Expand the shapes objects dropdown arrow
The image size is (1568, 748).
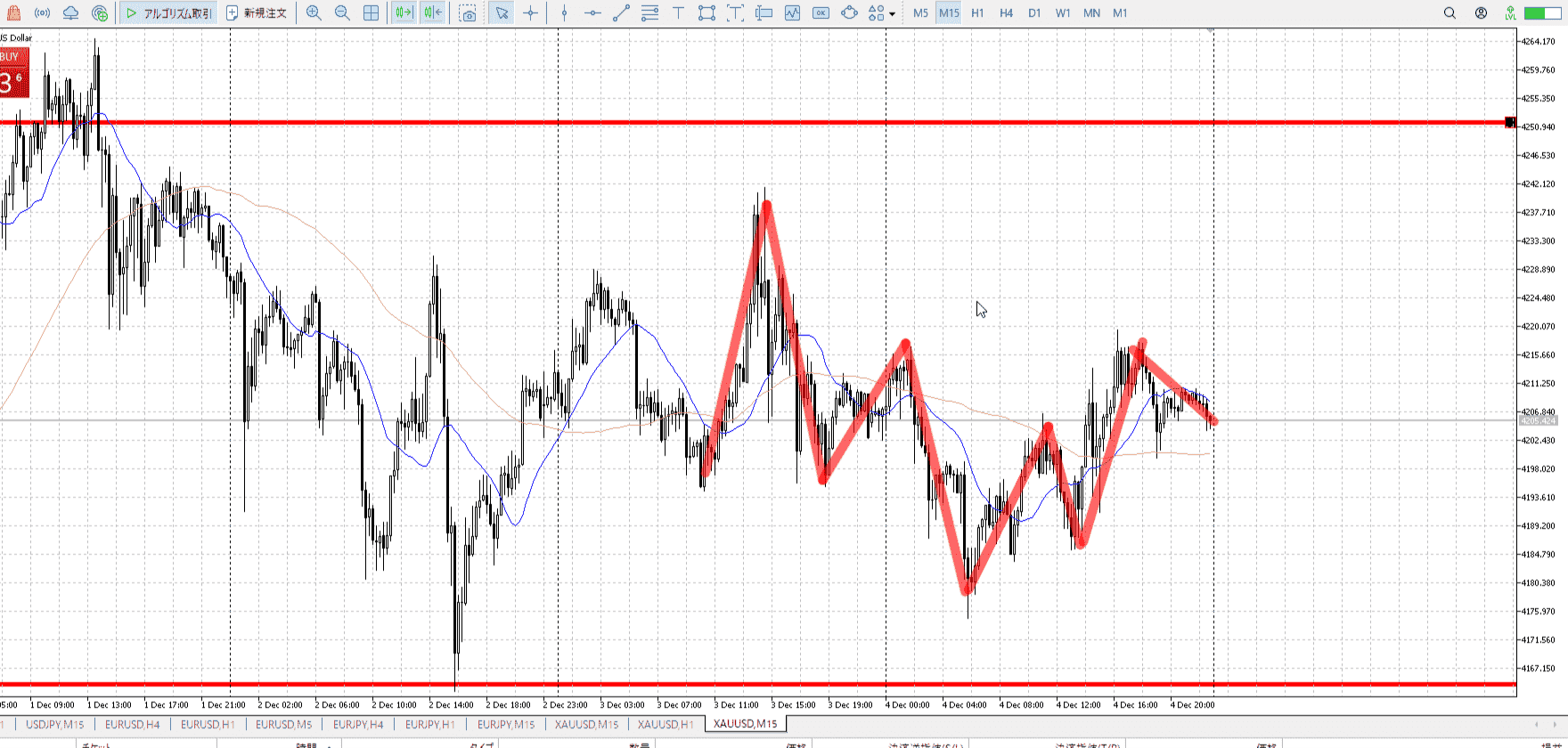(892, 14)
